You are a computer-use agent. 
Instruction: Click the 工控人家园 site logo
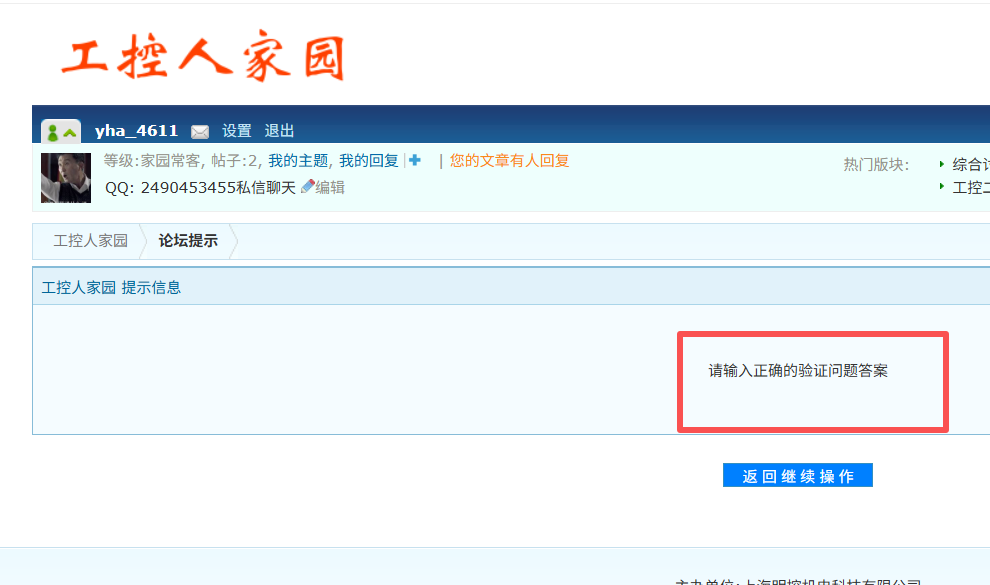203,58
